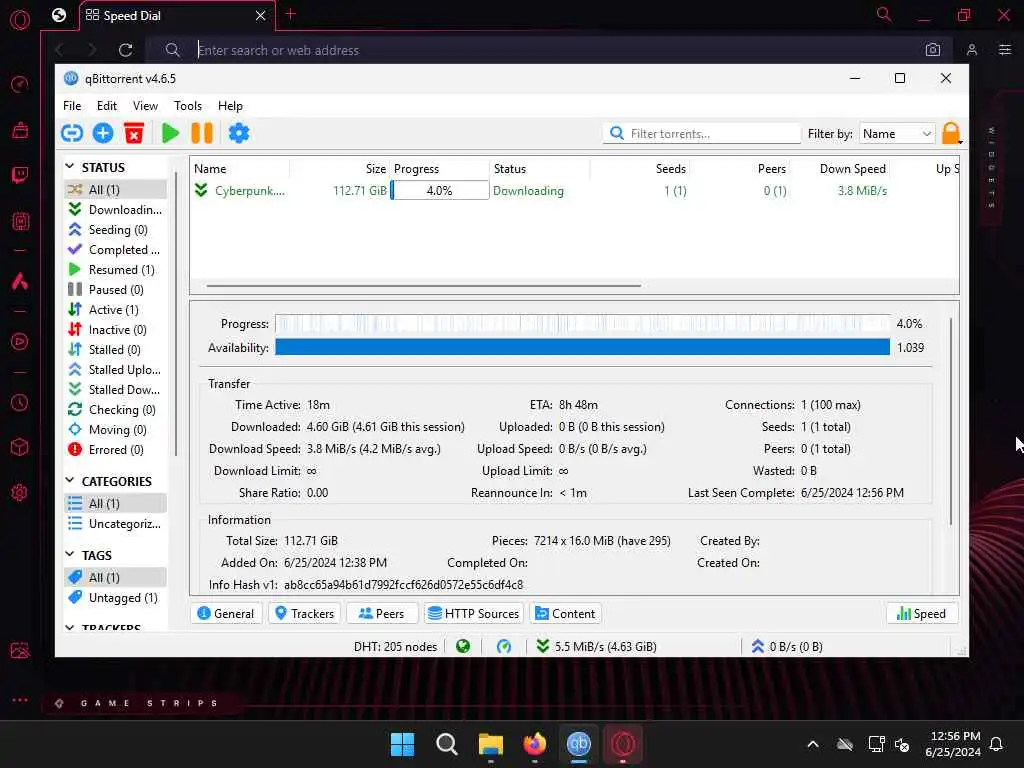1024x768 pixels.
Task: Switch to the Peers tab
Action: 382,613
